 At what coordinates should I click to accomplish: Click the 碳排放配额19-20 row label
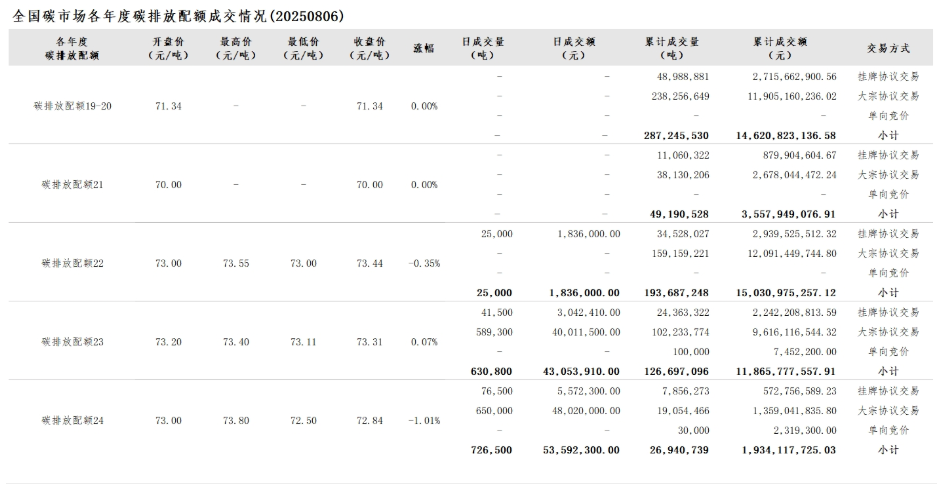click(73, 106)
